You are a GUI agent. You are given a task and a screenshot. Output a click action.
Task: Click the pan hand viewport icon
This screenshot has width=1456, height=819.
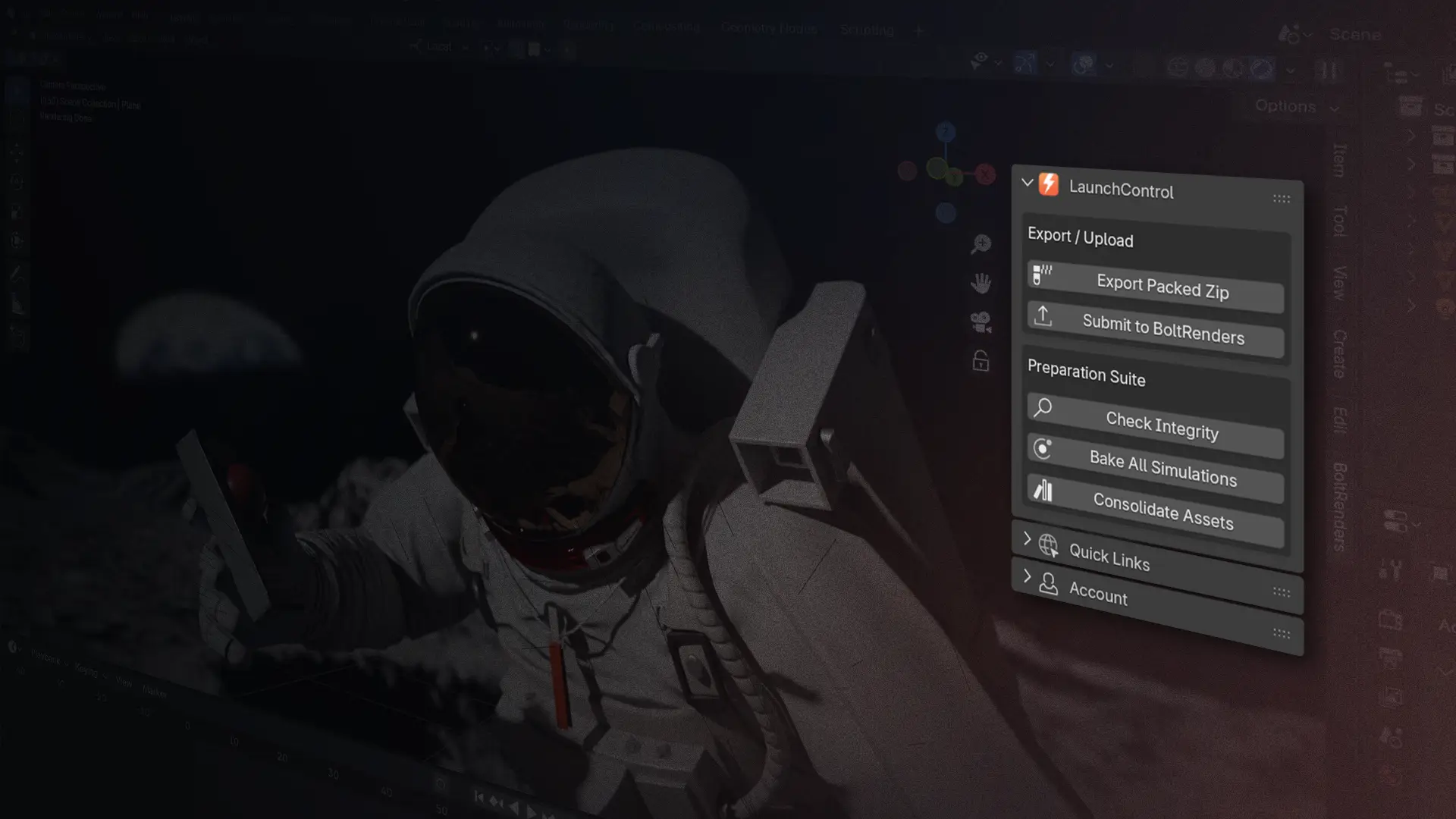click(x=981, y=284)
